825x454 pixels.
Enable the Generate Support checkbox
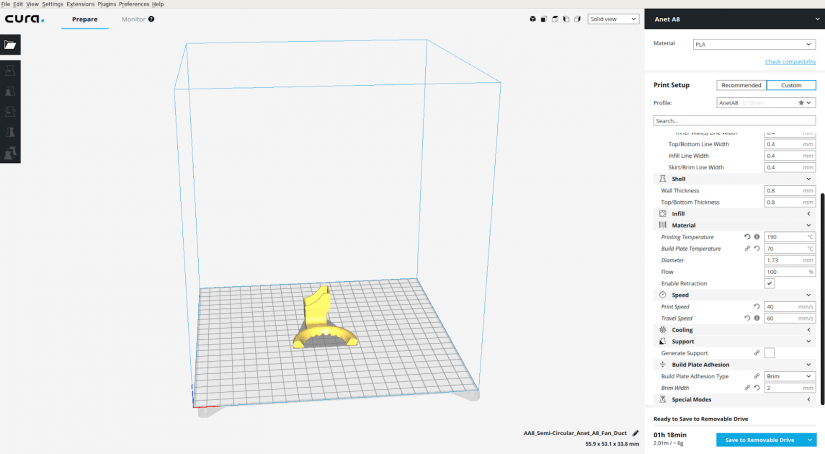click(769, 353)
